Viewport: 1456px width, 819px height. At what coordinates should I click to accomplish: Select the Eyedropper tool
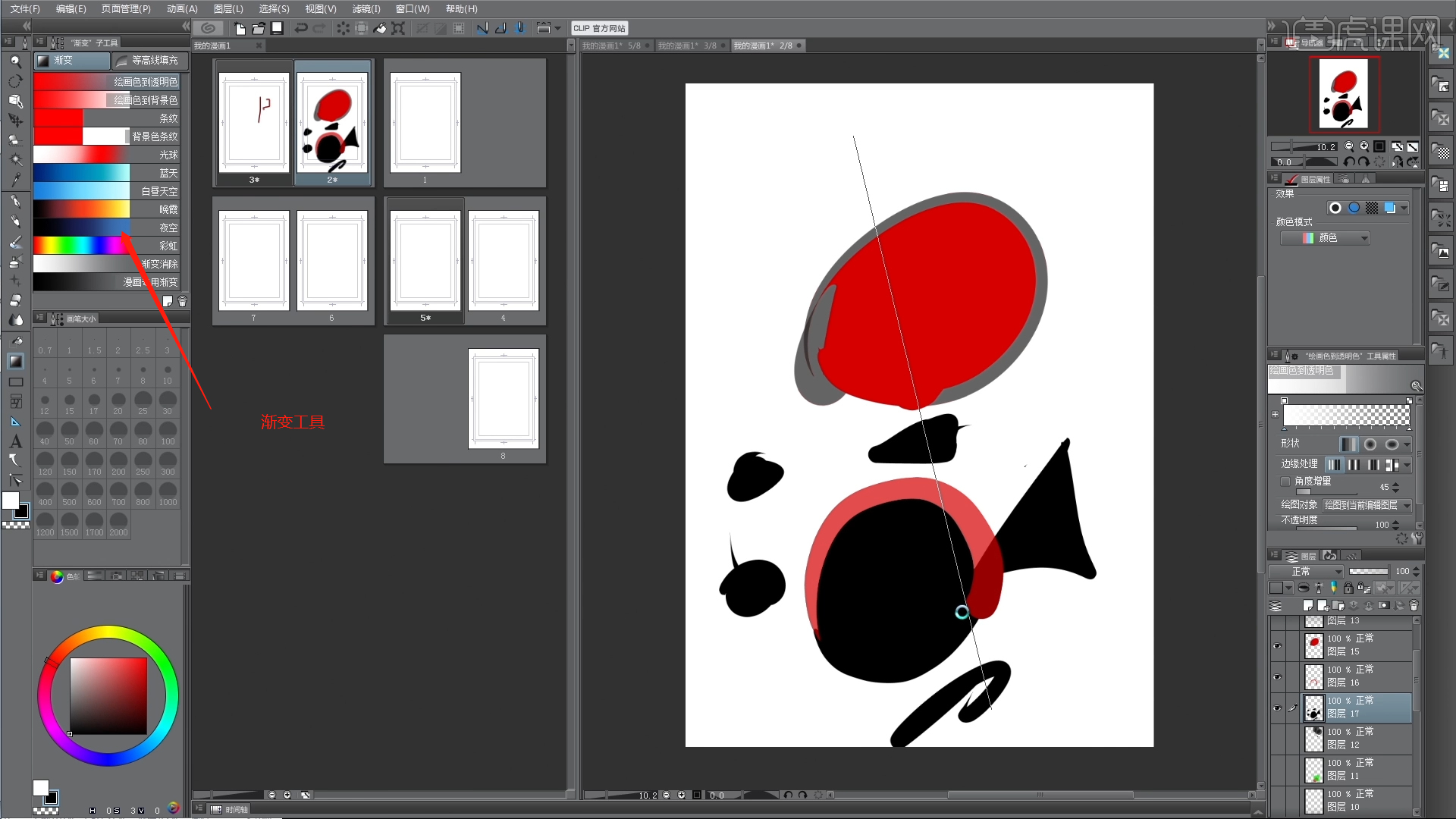[x=15, y=180]
